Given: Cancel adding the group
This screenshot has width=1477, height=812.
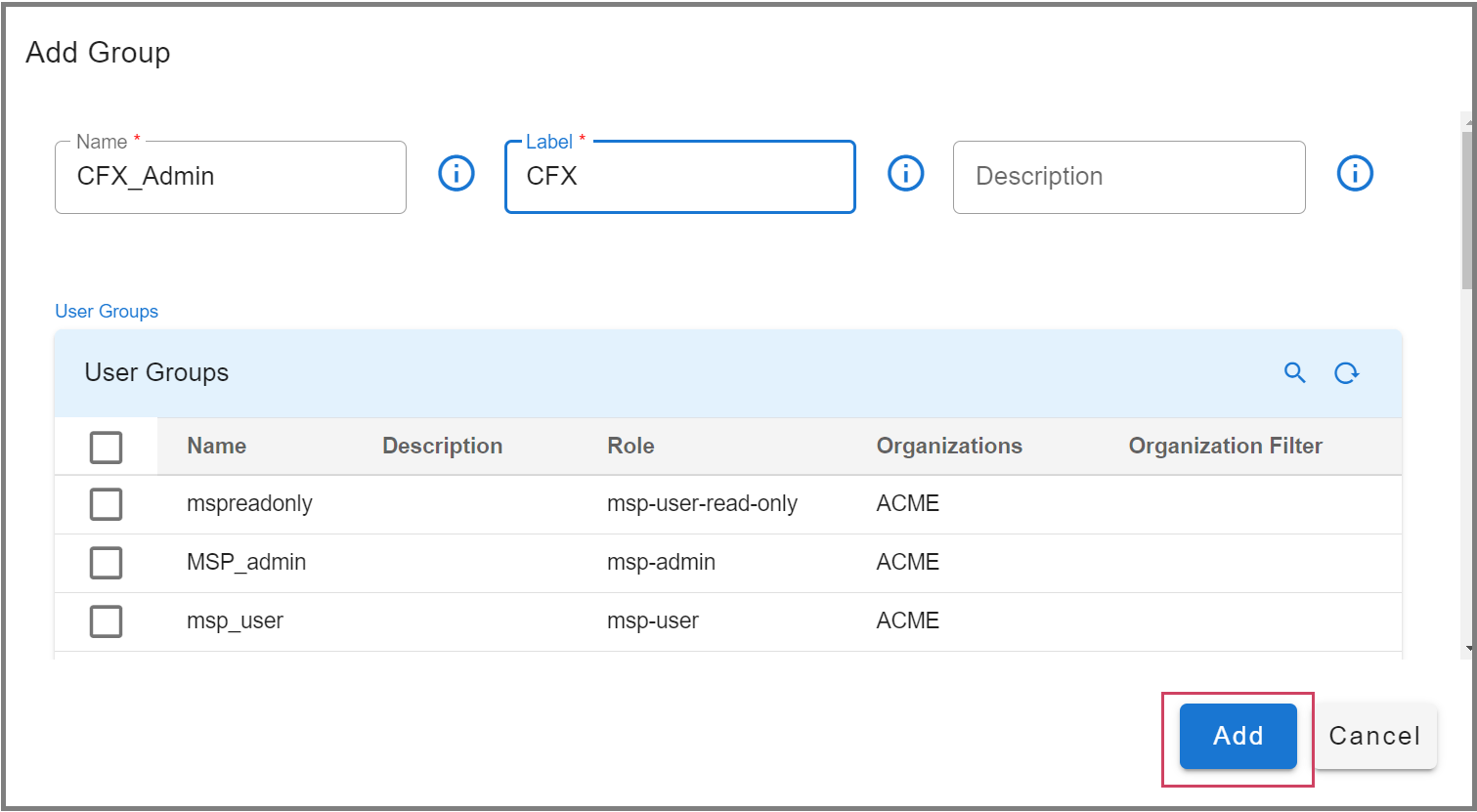Looking at the screenshot, I should (x=1374, y=736).
